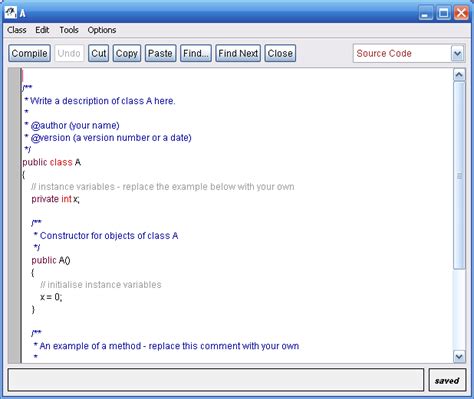This screenshot has width=474, height=399.
Task: Click the Copy button
Action: pyautogui.click(x=127, y=53)
